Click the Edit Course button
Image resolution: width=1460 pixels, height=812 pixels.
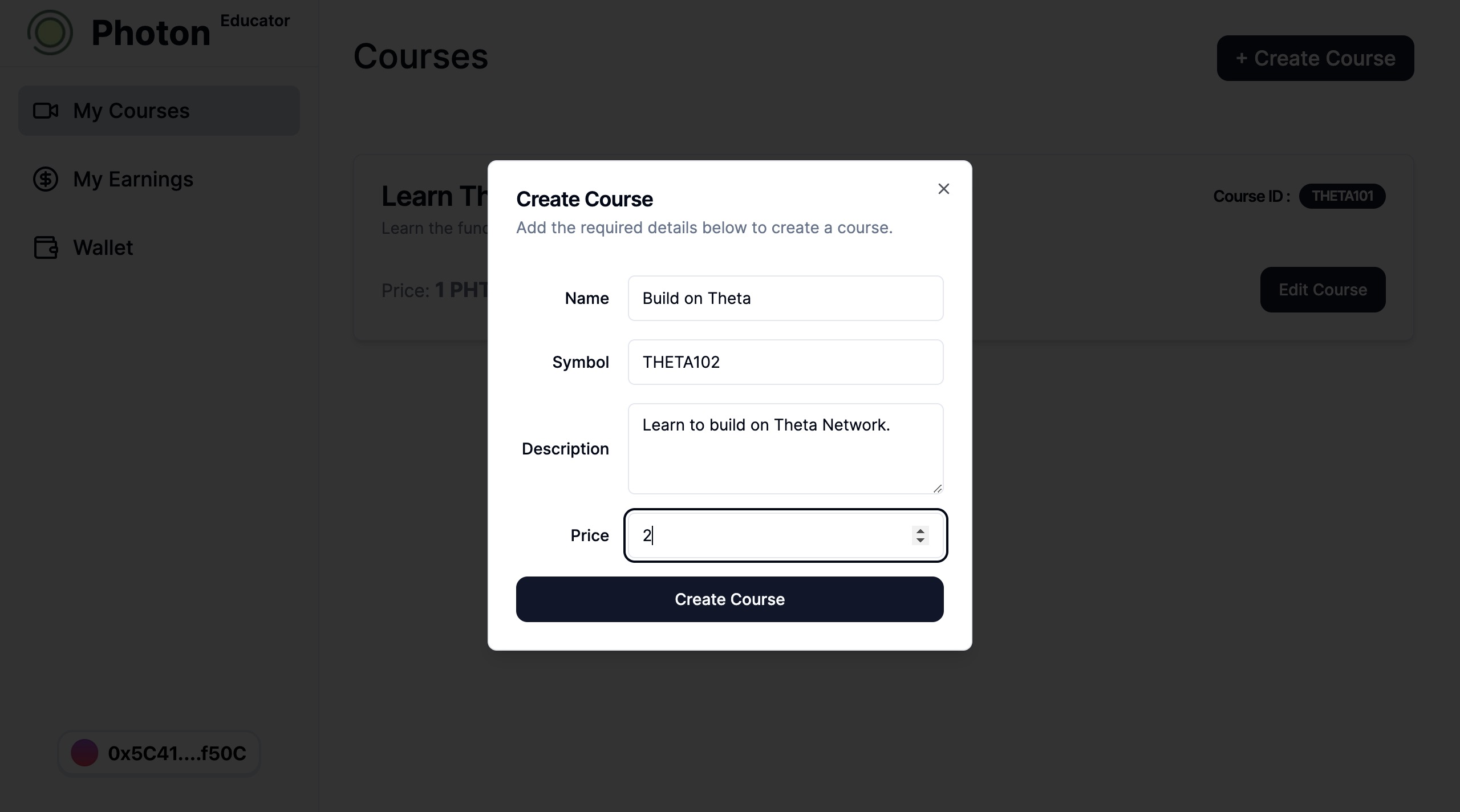click(1323, 289)
